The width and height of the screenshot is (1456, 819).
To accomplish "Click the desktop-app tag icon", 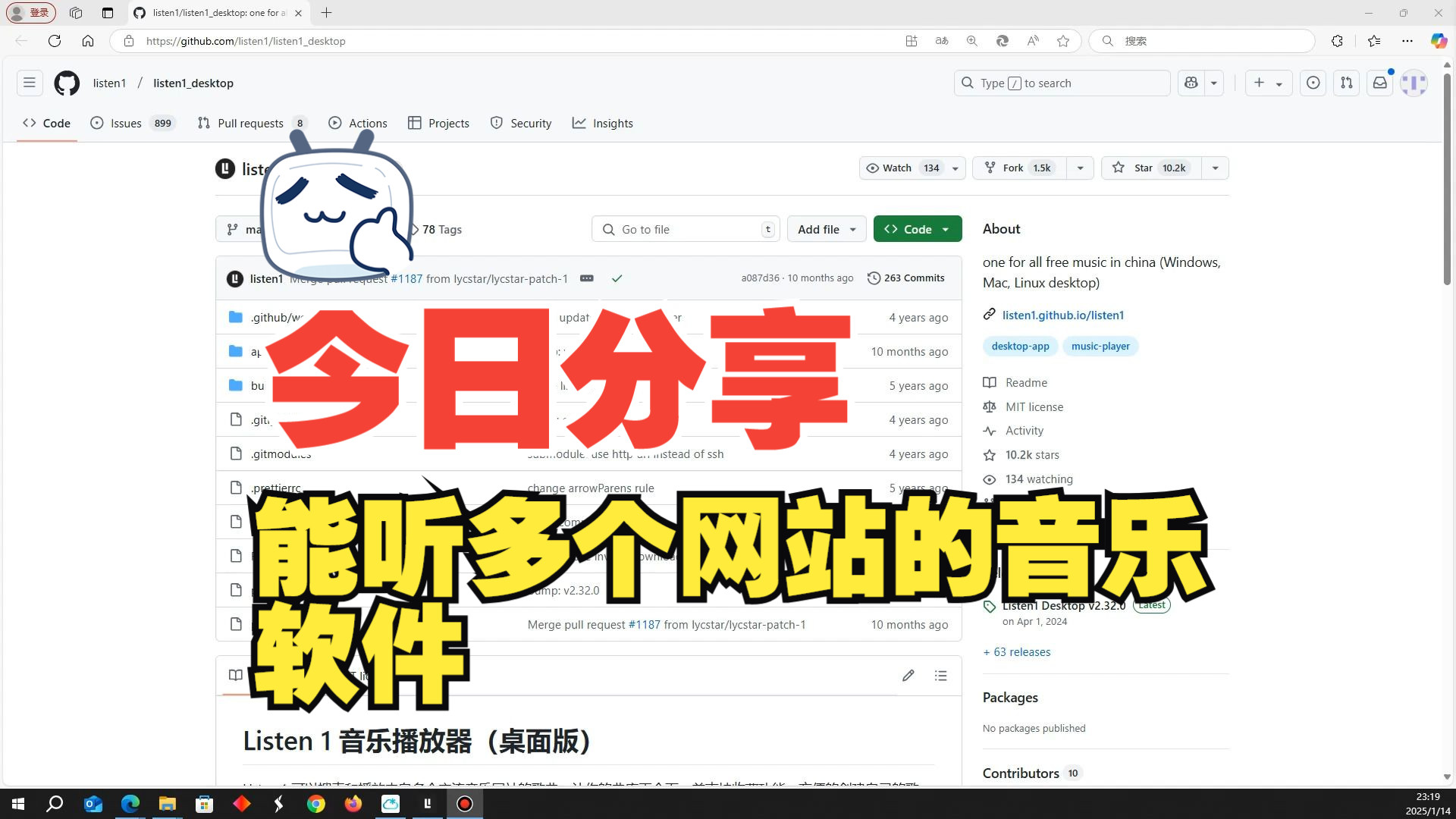I will click(x=1020, y=346).
